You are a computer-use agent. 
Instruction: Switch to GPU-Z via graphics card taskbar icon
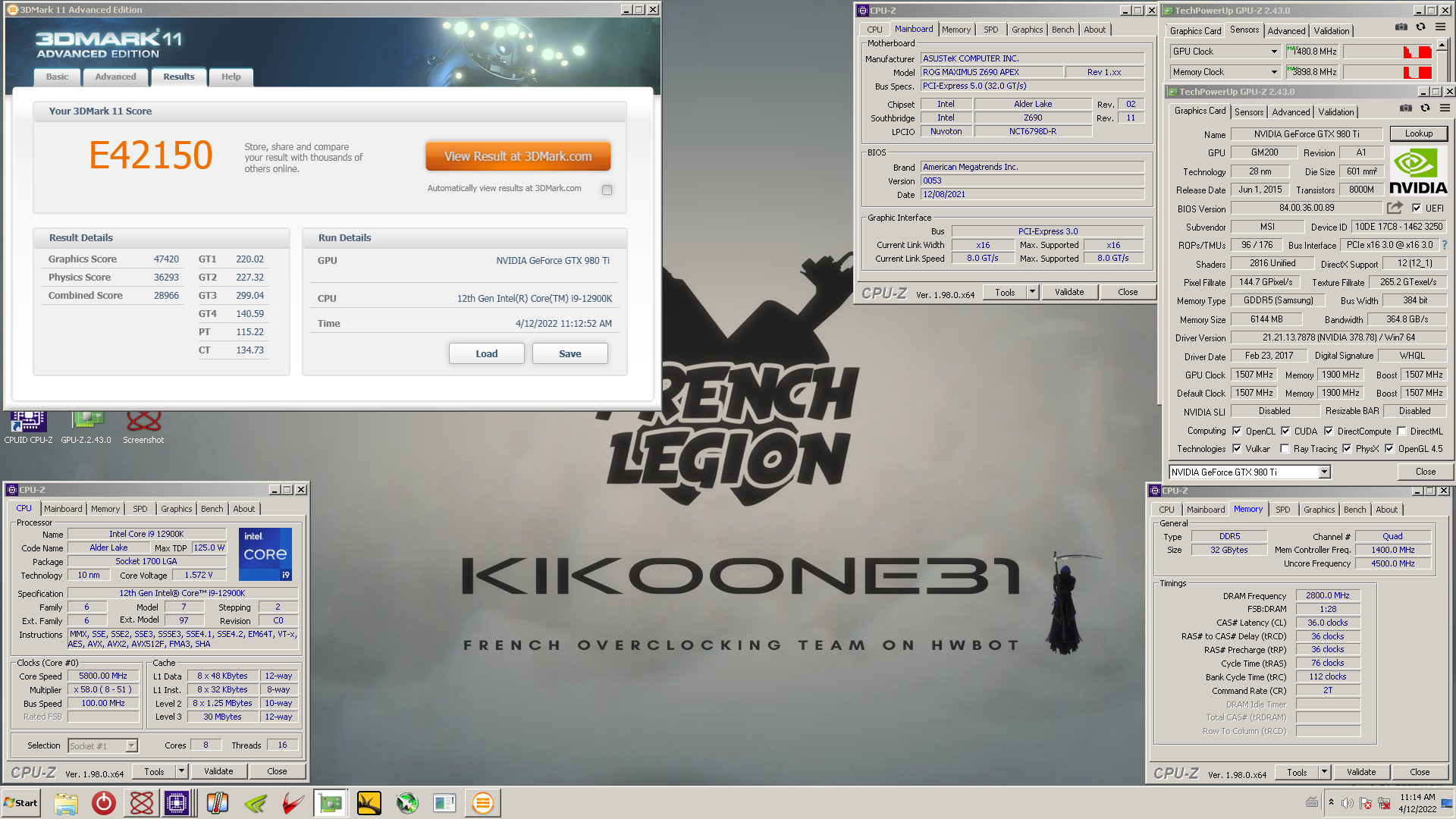coord(331,803)
